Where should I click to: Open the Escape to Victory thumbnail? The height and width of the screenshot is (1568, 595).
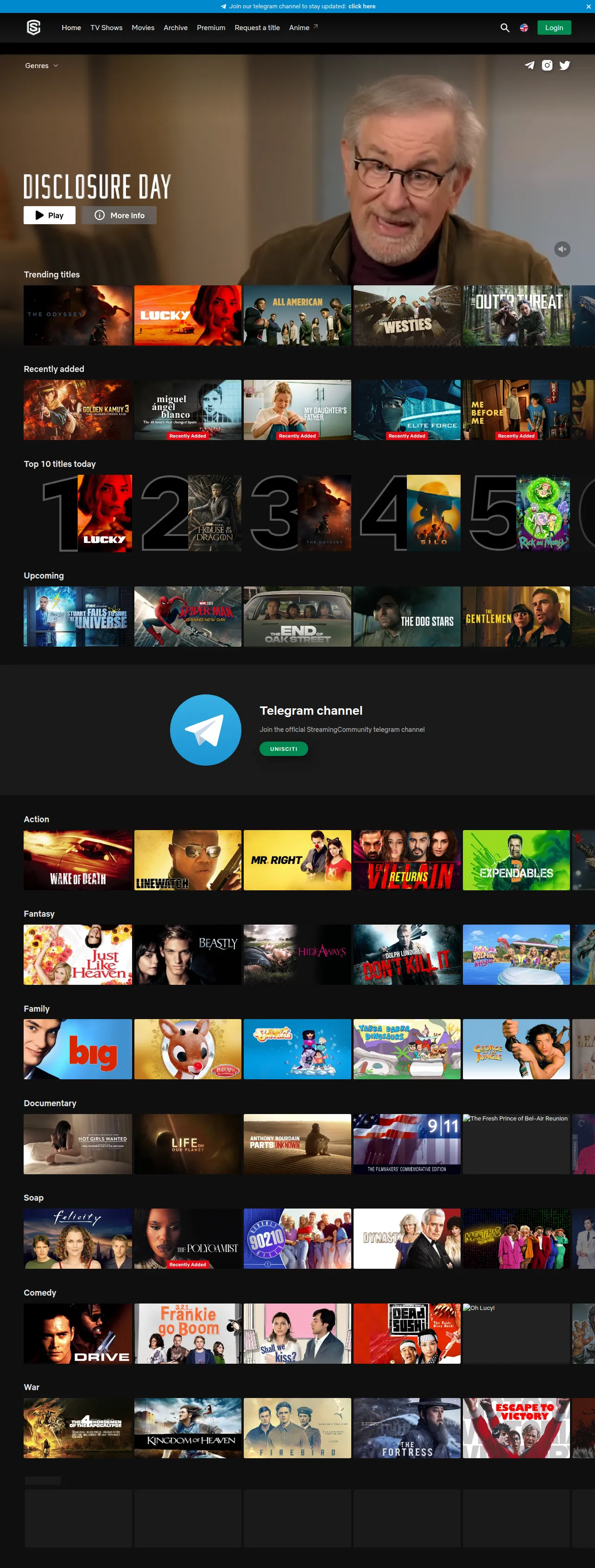[x=516, y=1428]
